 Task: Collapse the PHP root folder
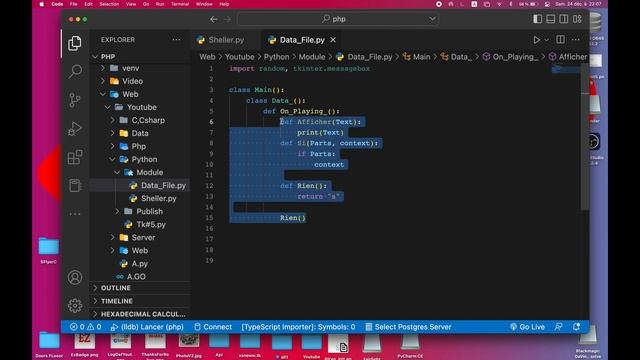pyautogui.click(x=95, y=56)
